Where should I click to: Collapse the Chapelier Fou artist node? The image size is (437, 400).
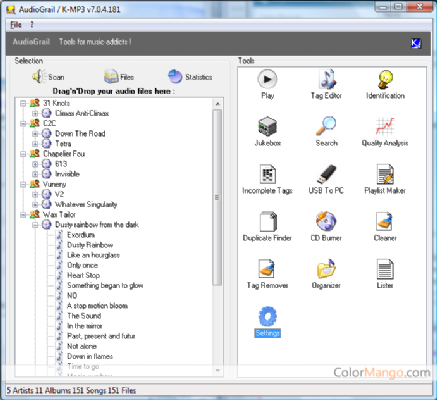point(23,154)
